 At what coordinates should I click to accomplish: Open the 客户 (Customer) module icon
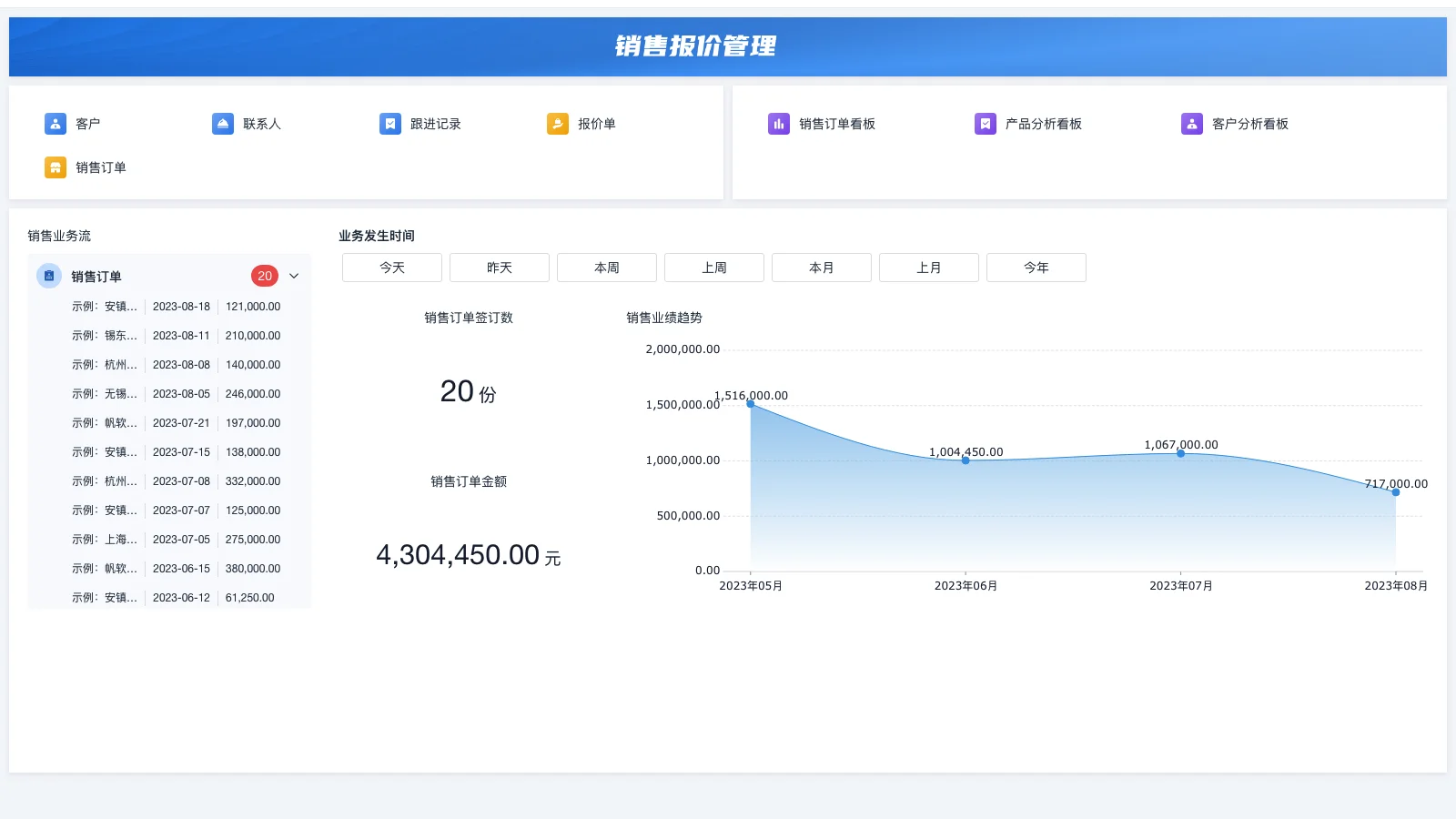click(x=55, y=123)
